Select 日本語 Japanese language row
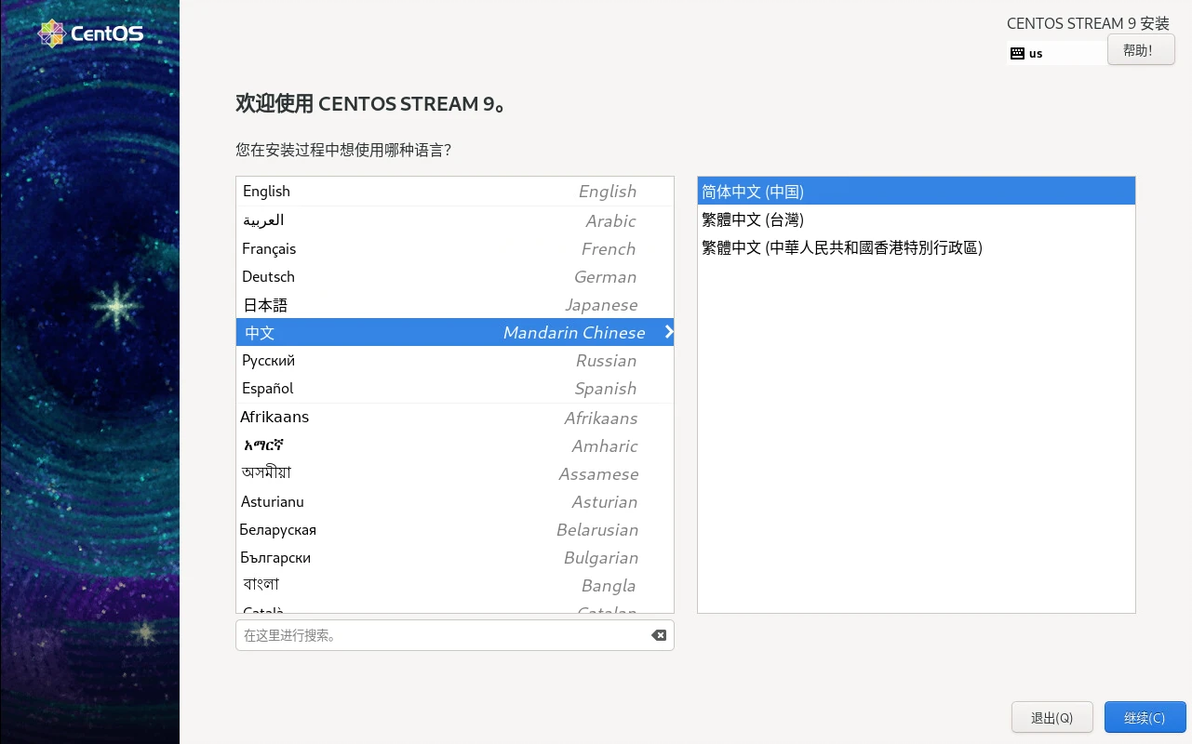The height and width of the screenshot is (744, 1192). [455, 305]
